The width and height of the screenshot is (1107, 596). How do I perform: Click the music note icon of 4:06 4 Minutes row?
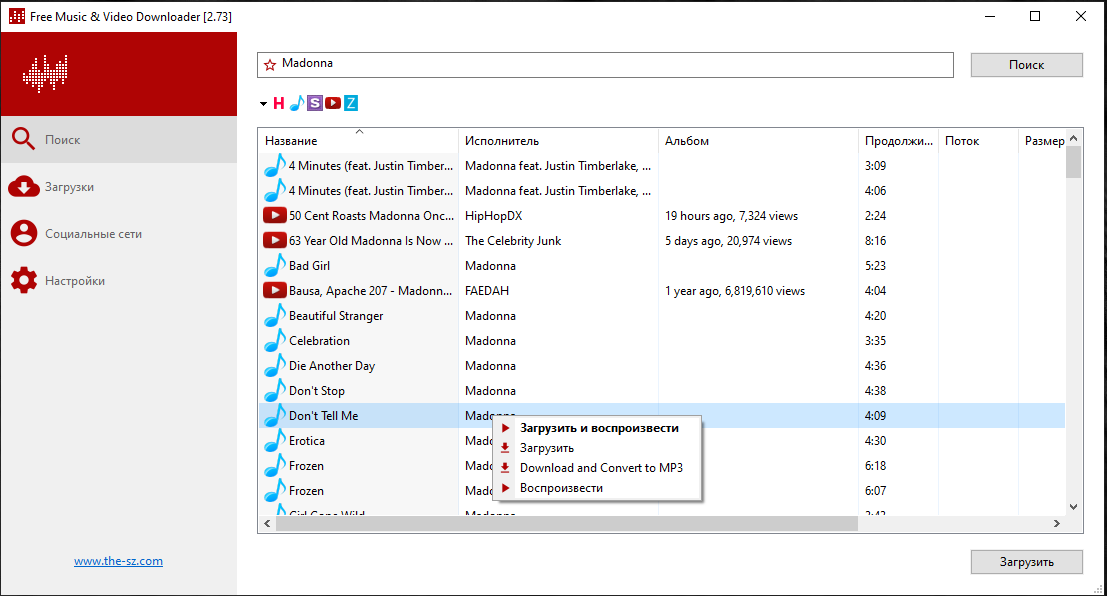[x=275, y=191]
